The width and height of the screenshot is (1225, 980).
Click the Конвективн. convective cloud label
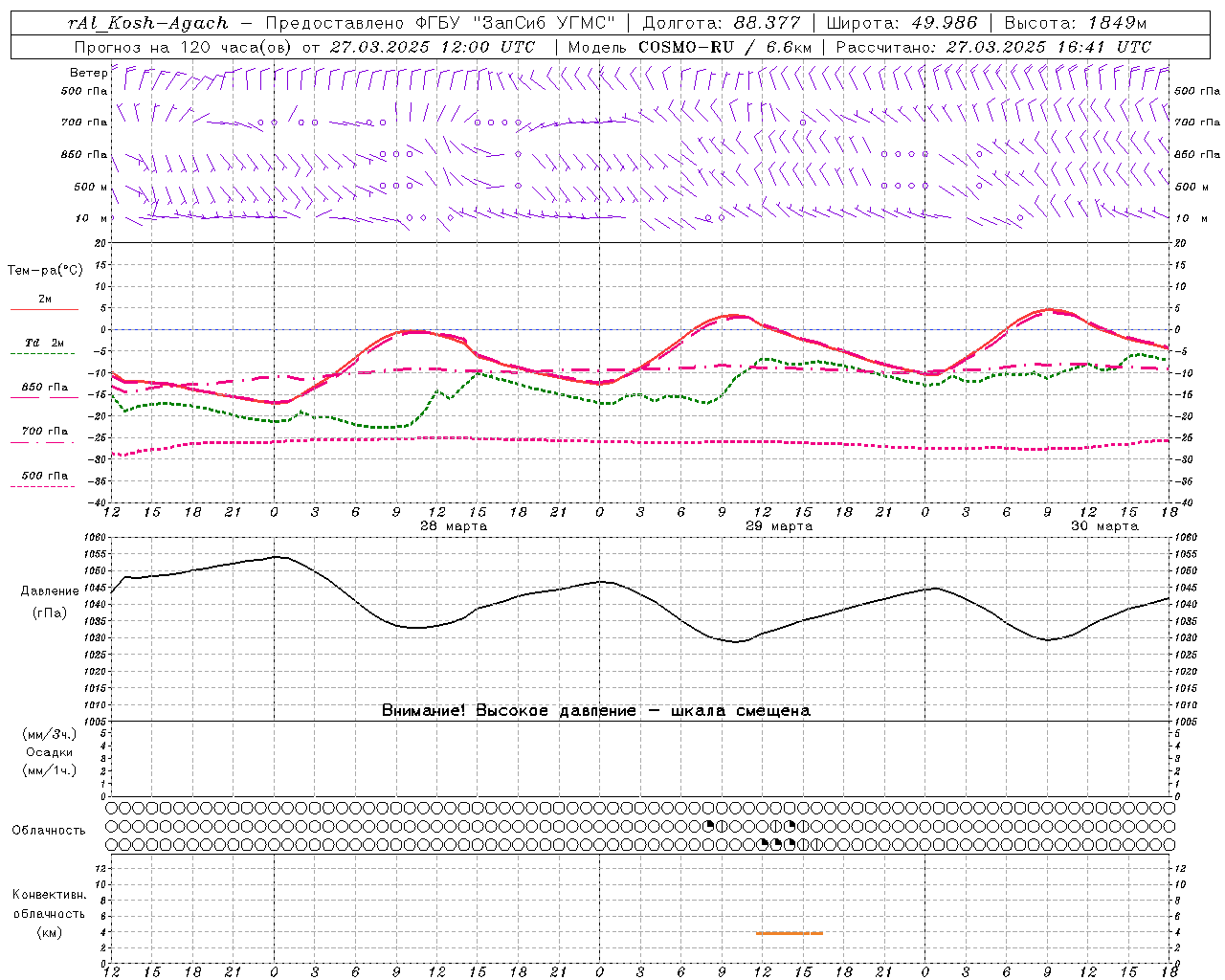[x=49, y=895]
